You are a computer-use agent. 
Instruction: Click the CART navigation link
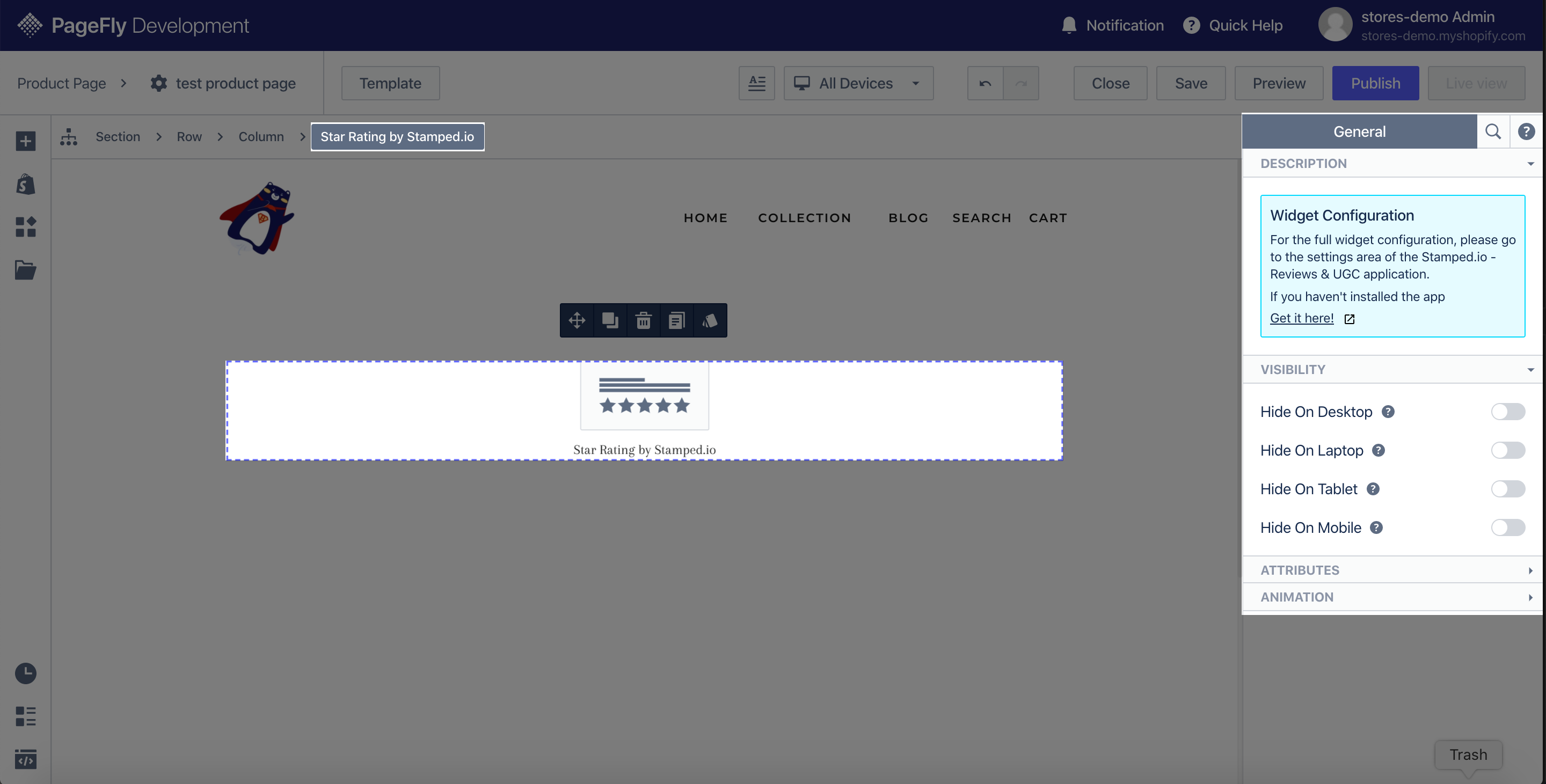click(1048, 218)
